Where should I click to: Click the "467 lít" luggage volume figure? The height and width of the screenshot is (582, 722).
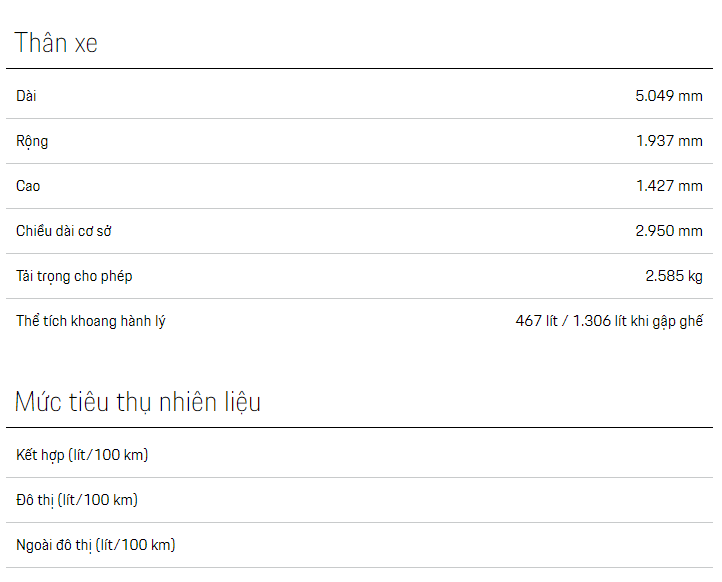click(536, 321)
